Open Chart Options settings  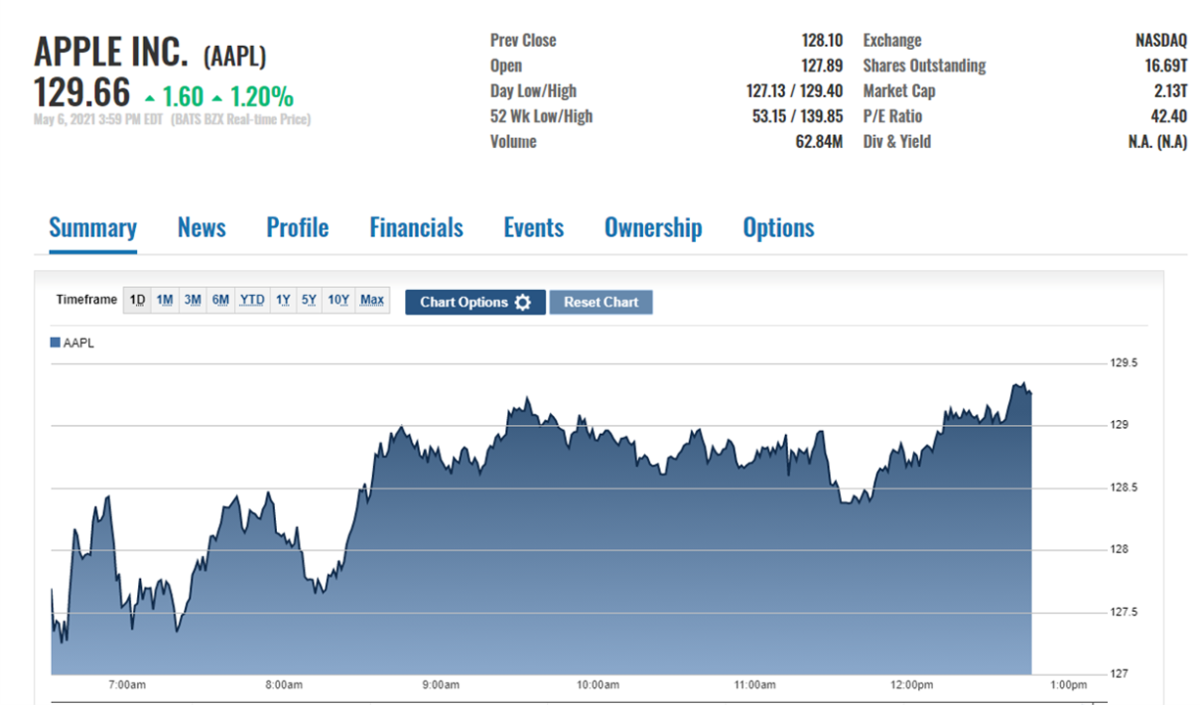click(x=475, y=302)
